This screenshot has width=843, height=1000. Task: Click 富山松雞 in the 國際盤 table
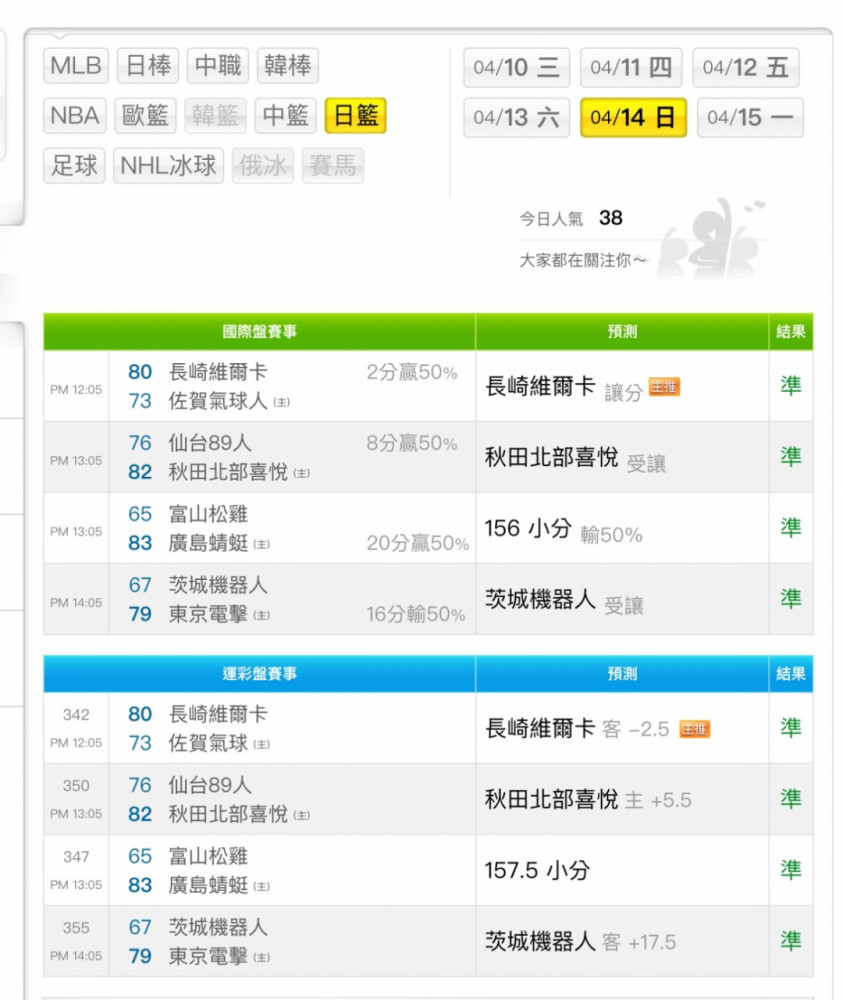point(208,514)
